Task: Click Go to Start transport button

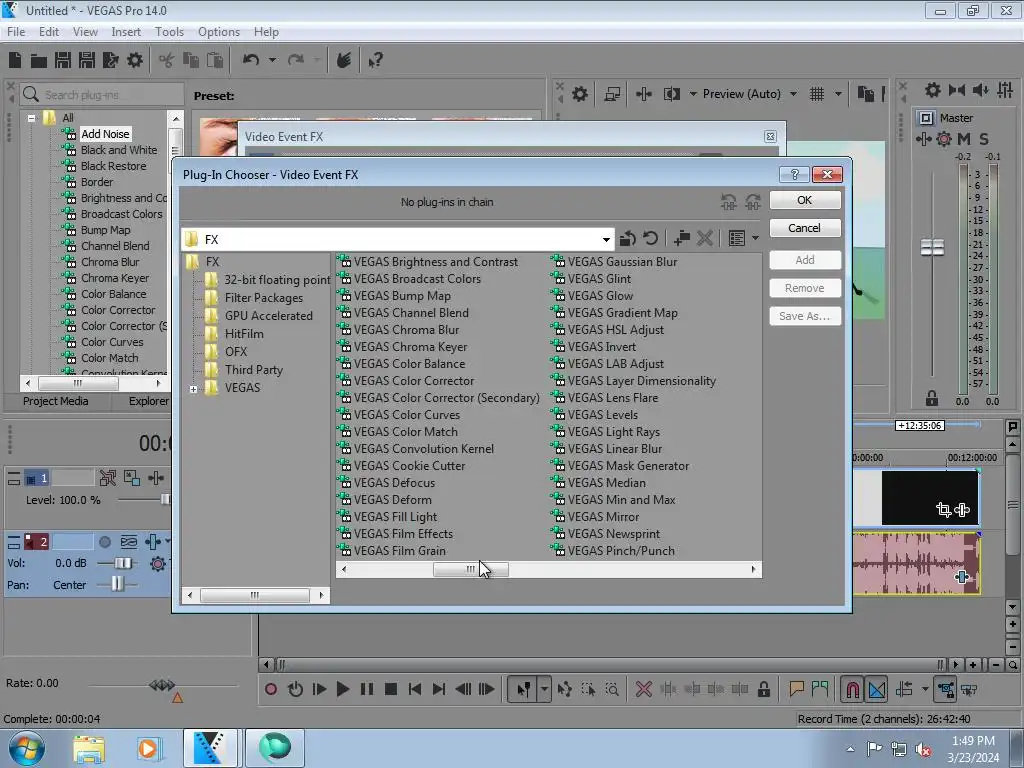Action: coord(415,689)
